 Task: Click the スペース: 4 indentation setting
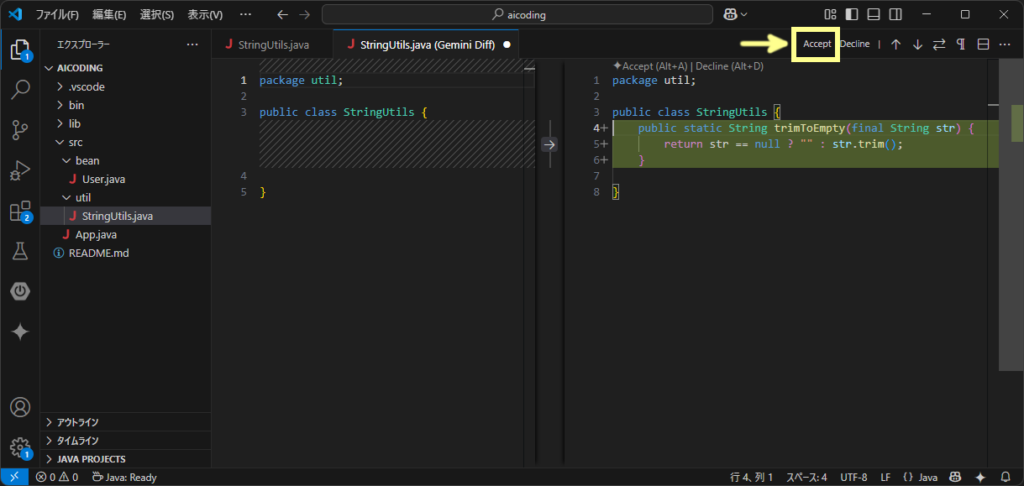pos(806,478)
